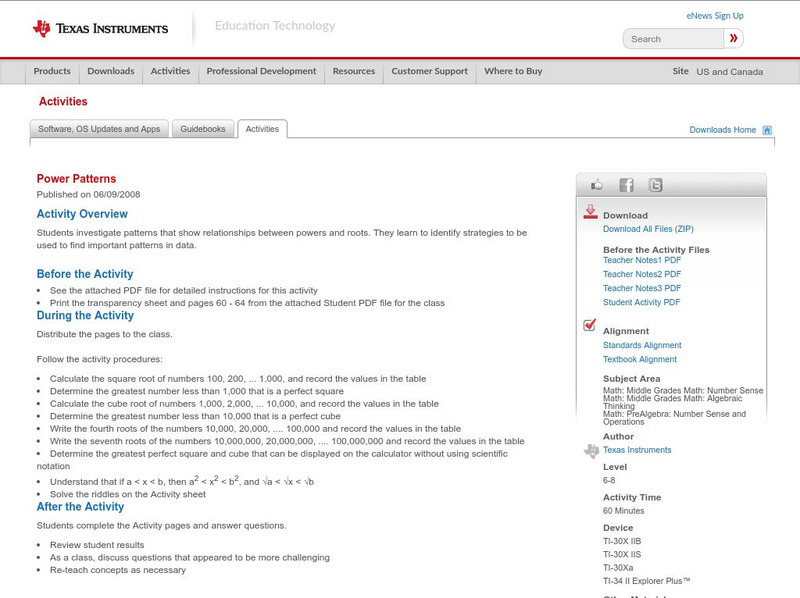Click the thumbs-up like icon
The image size is (800, 598).
point(596,185)
